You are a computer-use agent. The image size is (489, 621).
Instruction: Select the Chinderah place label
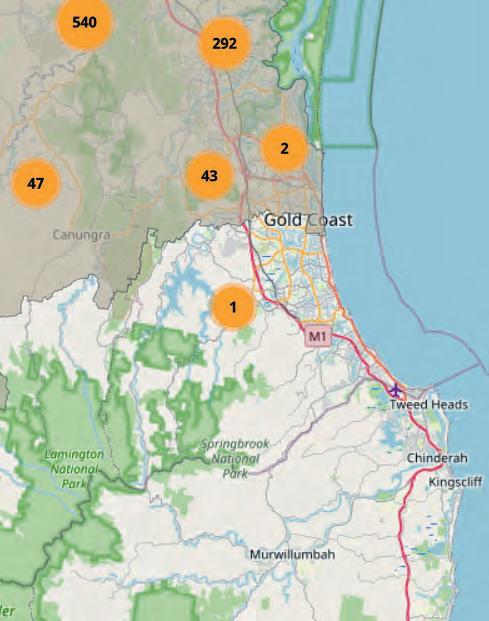click(x=437, y=458)
